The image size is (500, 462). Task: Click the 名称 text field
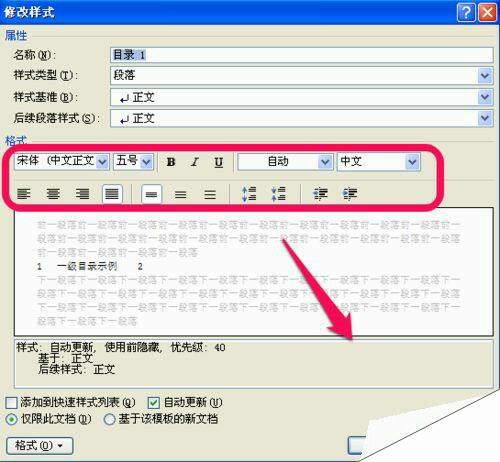(302, 55)
